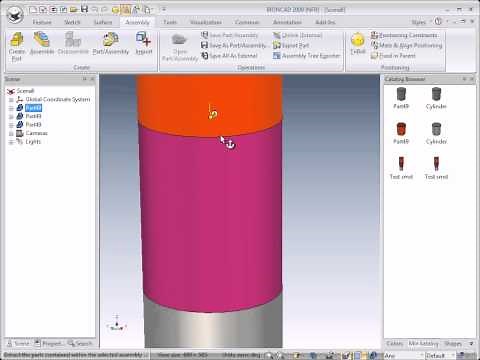Image resolution: width=480 pixels, height=360 pixels.
Task: Expand the highlighted first Part node
Action: tap(11, 108)
